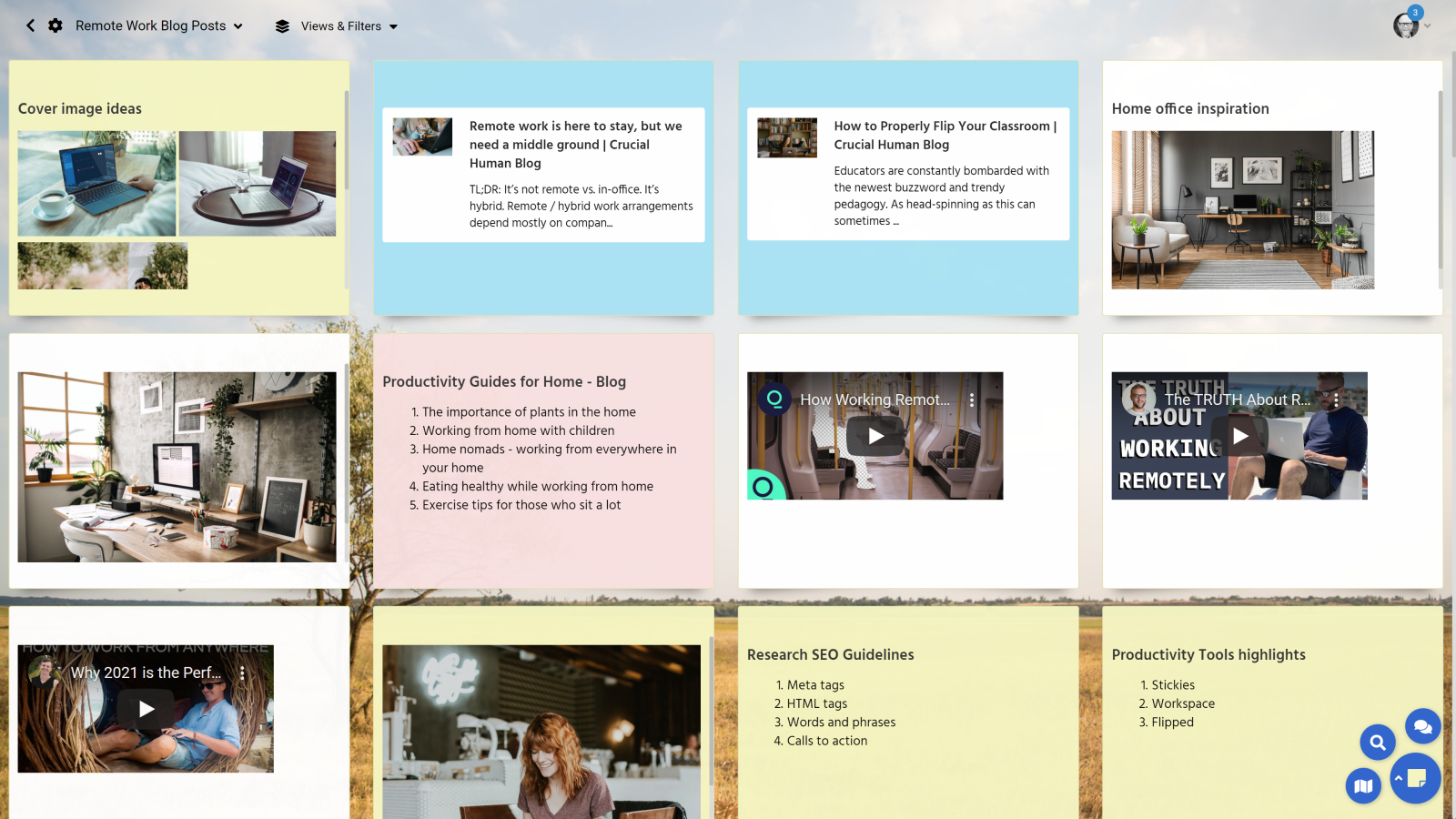Open the chat bubbles button

[x=1422, y=726]
